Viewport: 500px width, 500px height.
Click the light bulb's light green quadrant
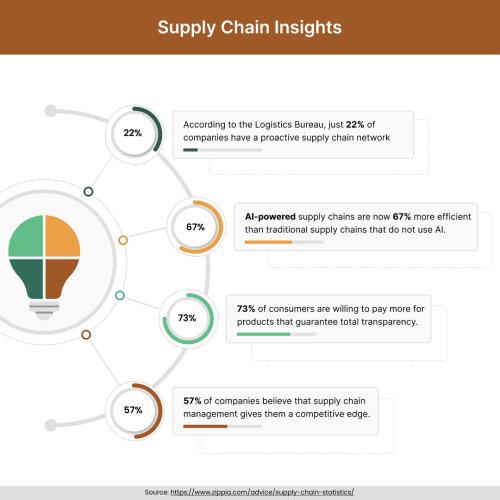click(28, 238)
